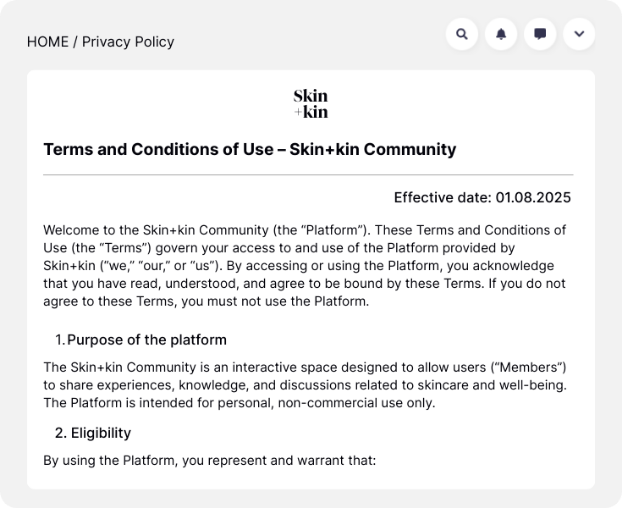The image size is (623, 509).
Task: Select the Privacy Policy breadcrumb item
Action: point(128,42)
